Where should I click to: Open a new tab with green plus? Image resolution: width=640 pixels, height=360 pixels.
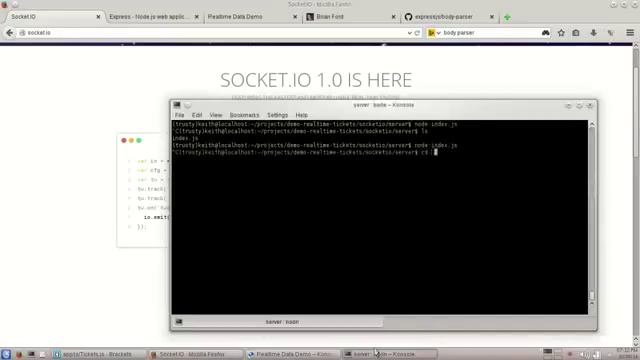[507, 17]
